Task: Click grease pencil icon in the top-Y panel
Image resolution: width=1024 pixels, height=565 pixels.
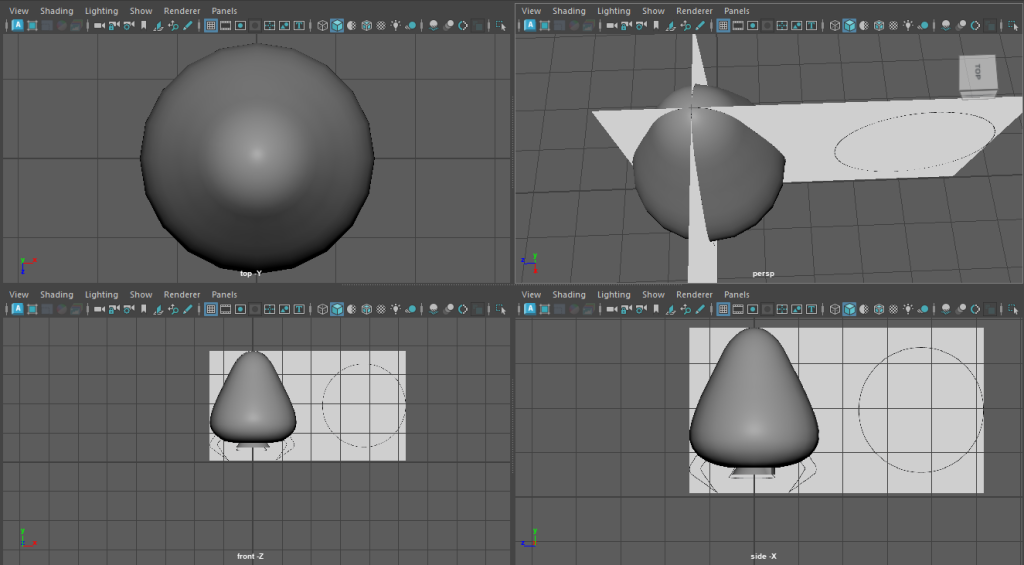Action: (188, 26)
